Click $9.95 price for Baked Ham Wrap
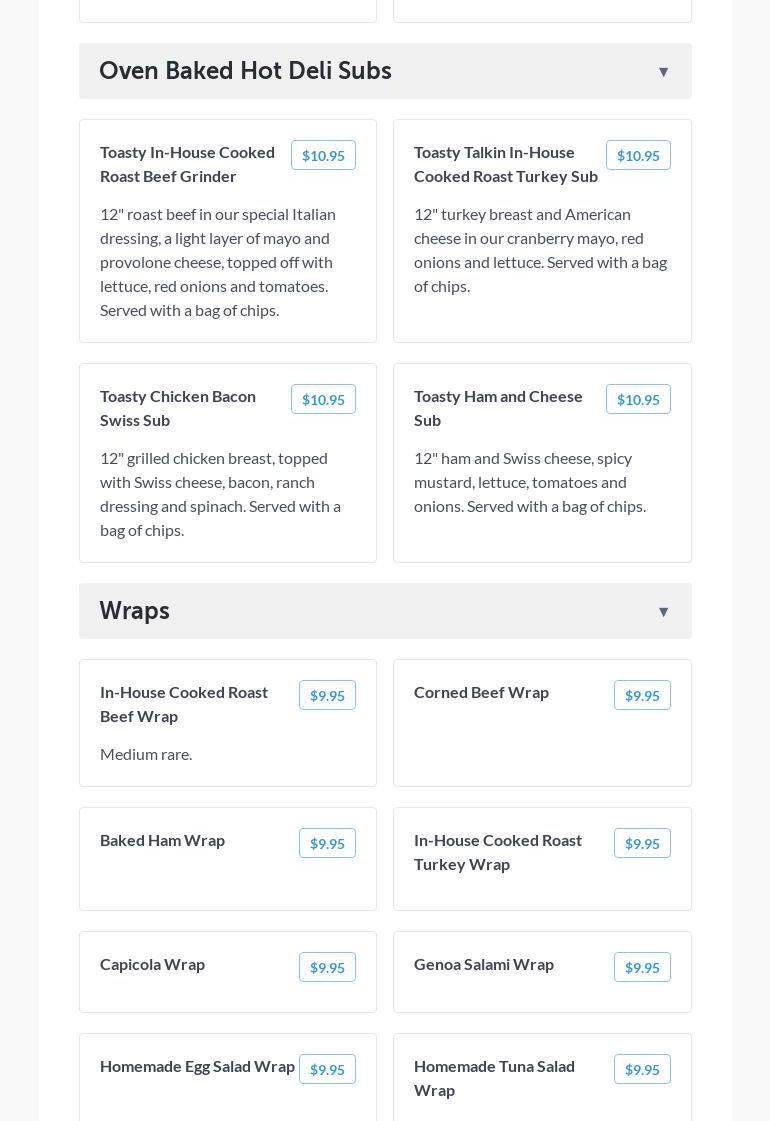This screenshot has width=770, height=1121. point(327,844)
